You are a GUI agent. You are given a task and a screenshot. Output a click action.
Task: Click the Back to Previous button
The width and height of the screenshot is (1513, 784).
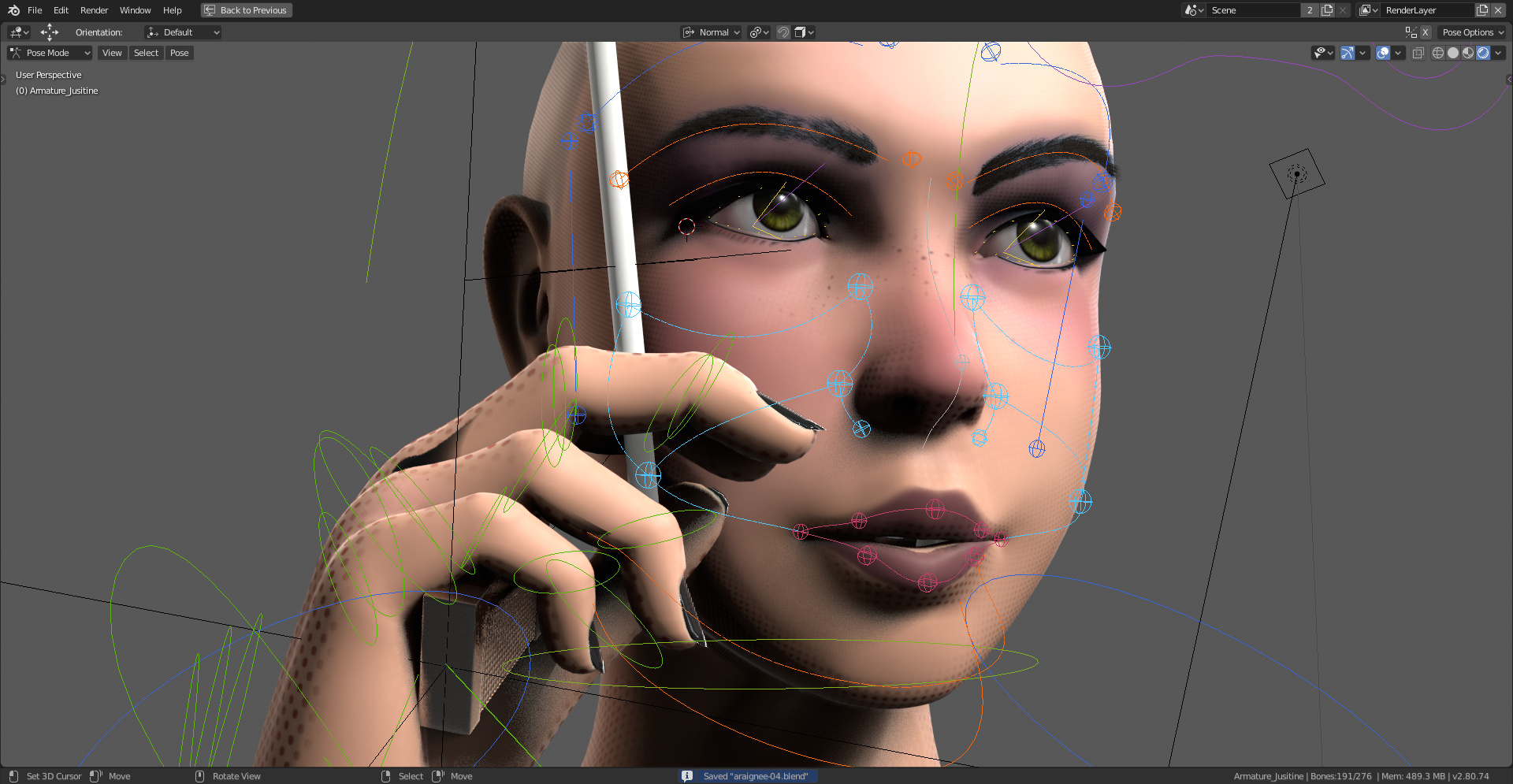tap(247, 10)
